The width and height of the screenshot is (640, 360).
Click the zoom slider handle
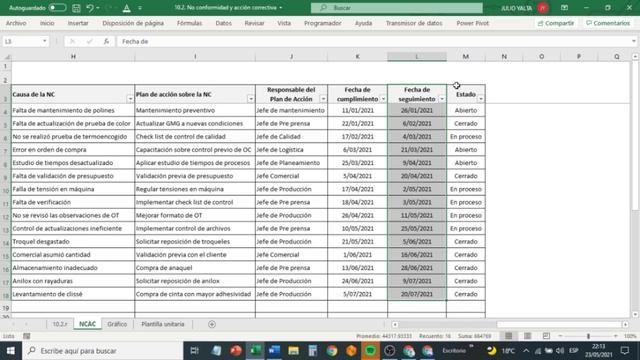[588, 336]
